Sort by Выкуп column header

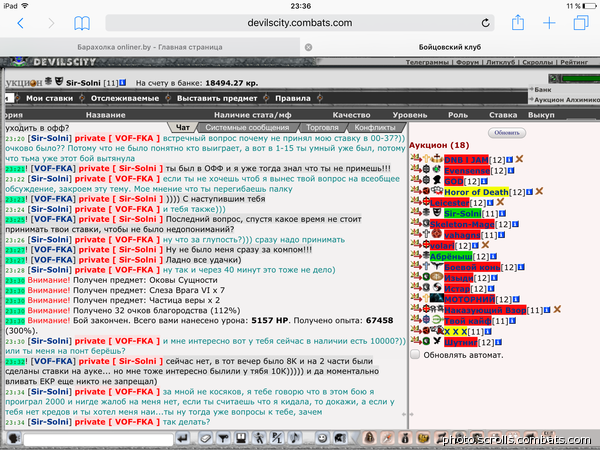541,115
